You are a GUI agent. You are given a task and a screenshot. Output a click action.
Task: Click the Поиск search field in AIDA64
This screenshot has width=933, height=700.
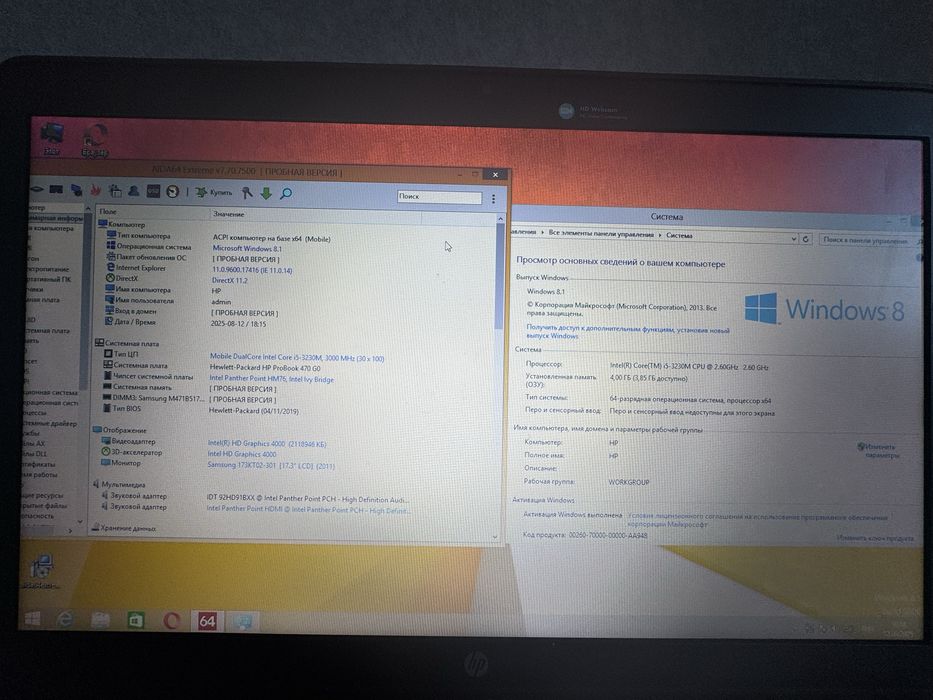tap(439, 197)
